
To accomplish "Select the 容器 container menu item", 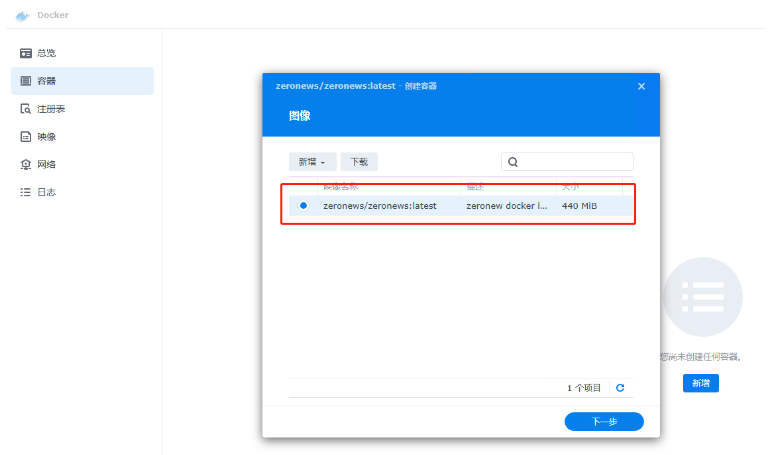I will pyautogui.click(x=82, y=81).
